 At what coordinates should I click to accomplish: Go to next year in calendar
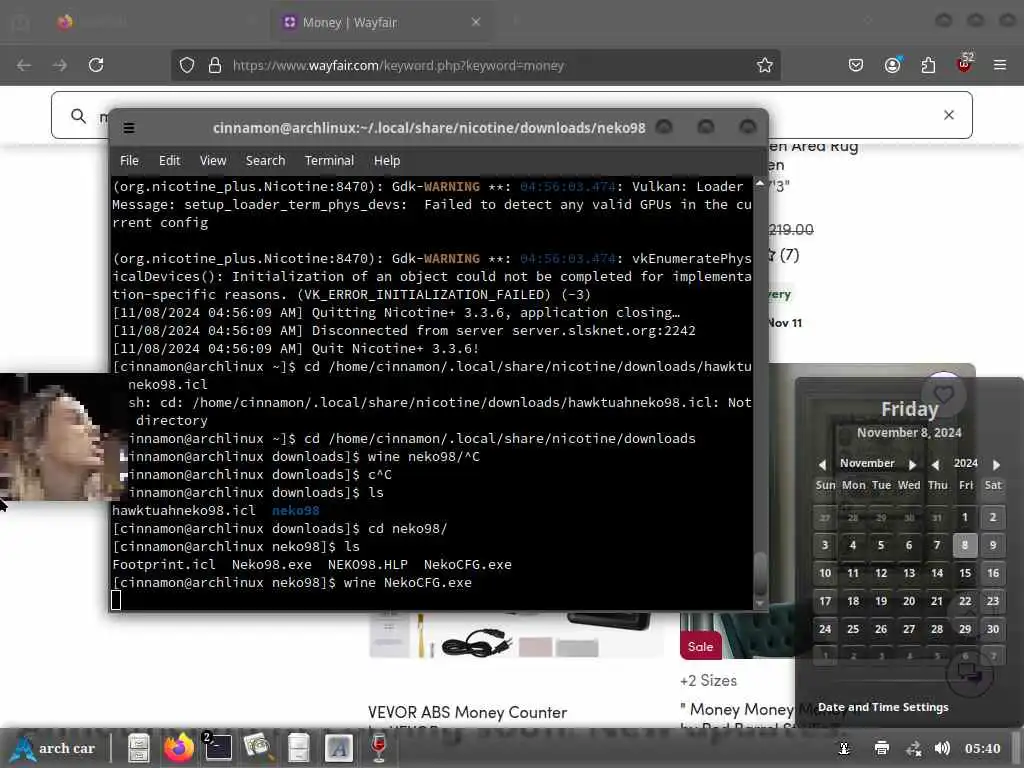996,464
